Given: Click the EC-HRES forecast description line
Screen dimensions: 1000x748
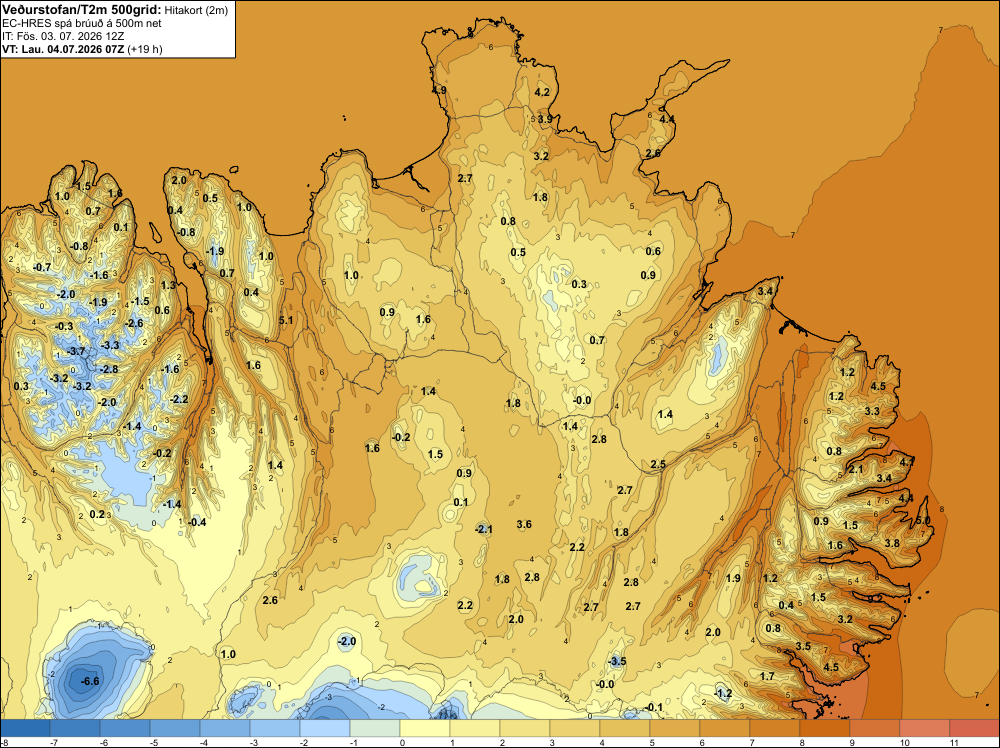Looking at the screenshot, I should pyautogui.click(x=82, y=23).
